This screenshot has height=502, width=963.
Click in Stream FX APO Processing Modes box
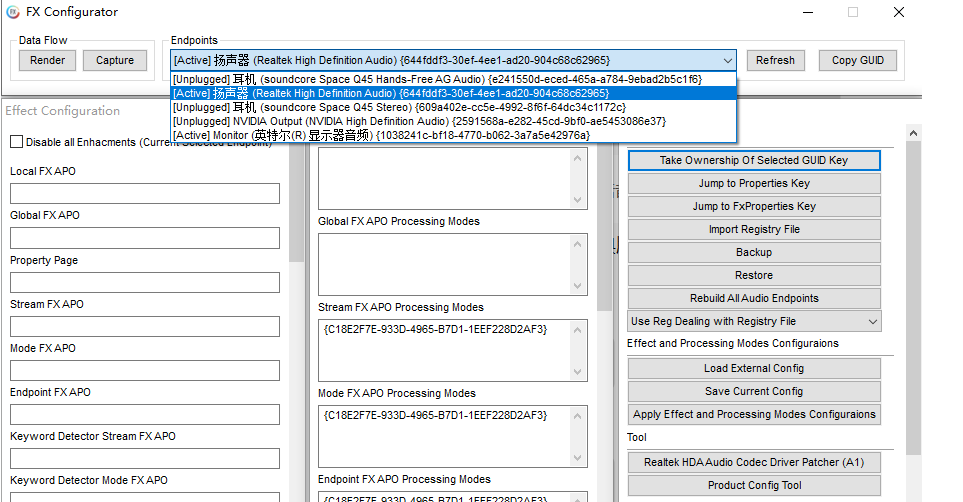pos(452,349)
